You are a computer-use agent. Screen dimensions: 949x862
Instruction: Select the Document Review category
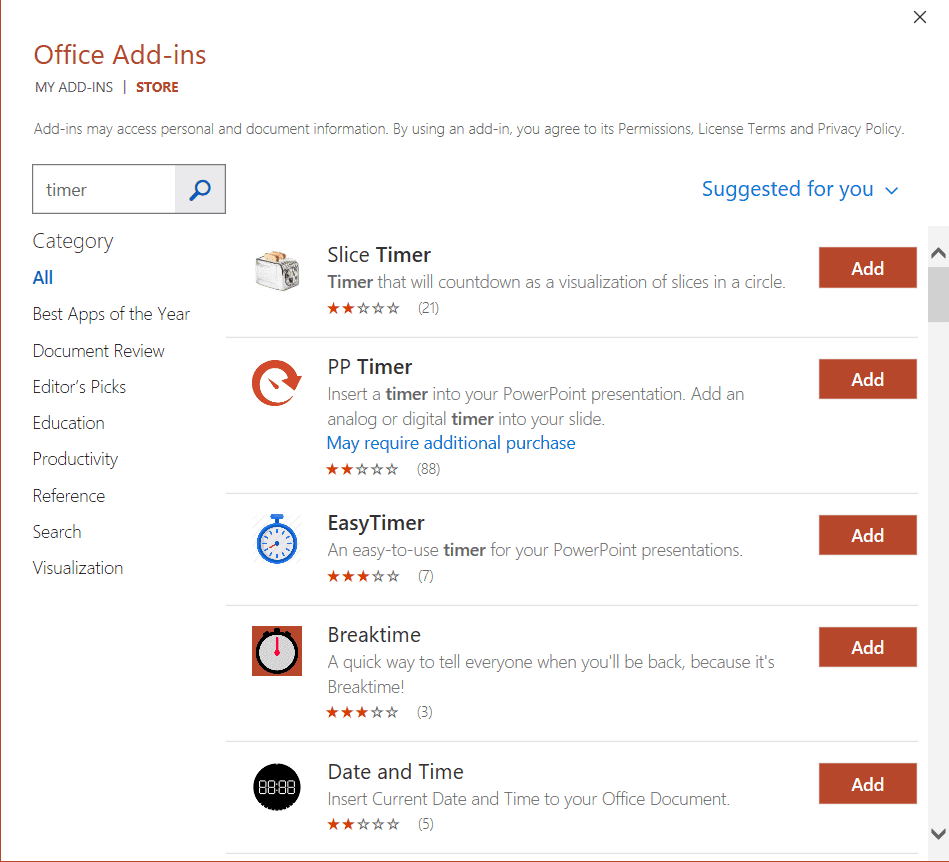(99, 350)
